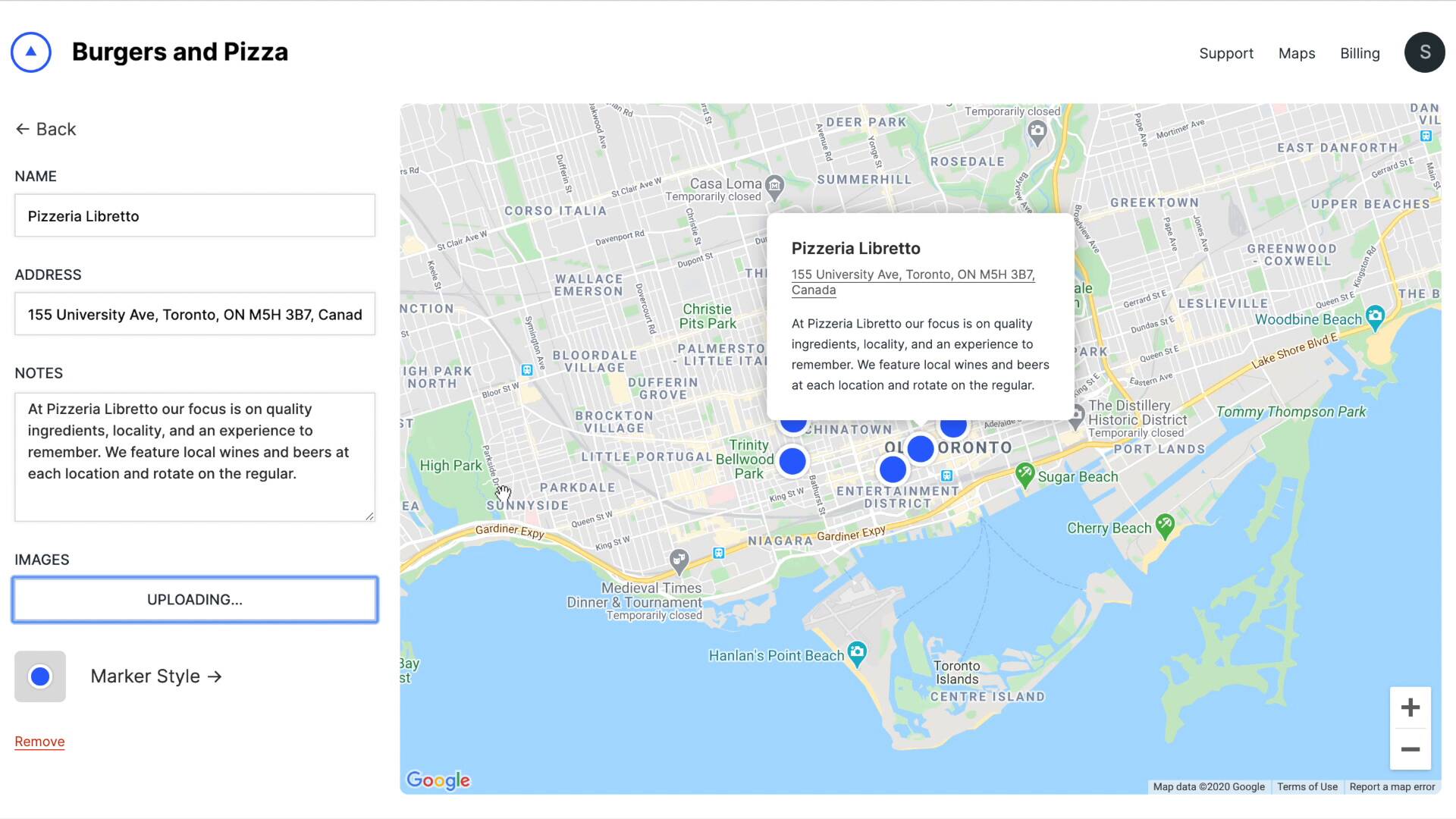Click inside the Notes text area
Screen dimensions: 1456x819
(x=195, y=457)
